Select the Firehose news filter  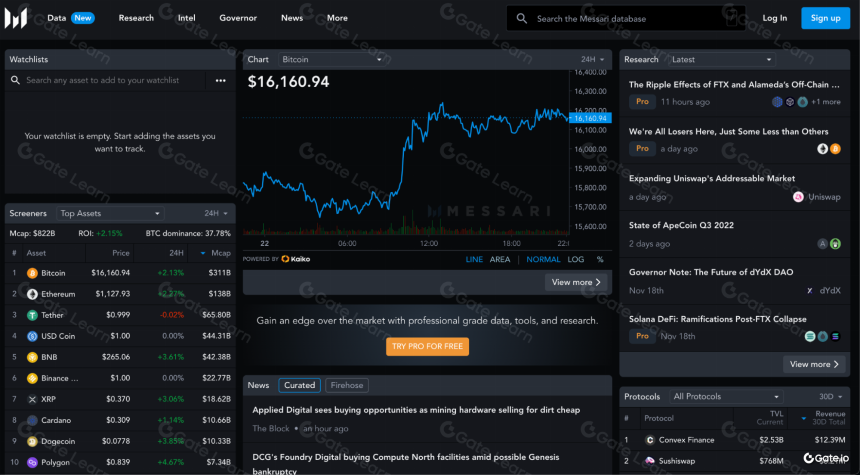(x=347, y=385)
